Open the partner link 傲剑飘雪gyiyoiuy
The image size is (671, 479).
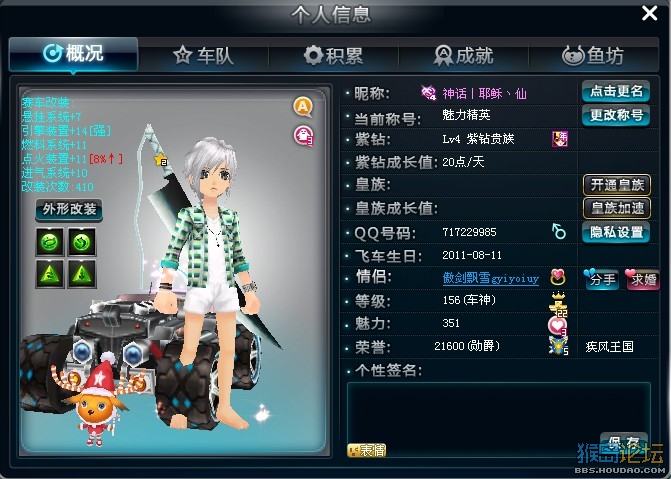490,278
